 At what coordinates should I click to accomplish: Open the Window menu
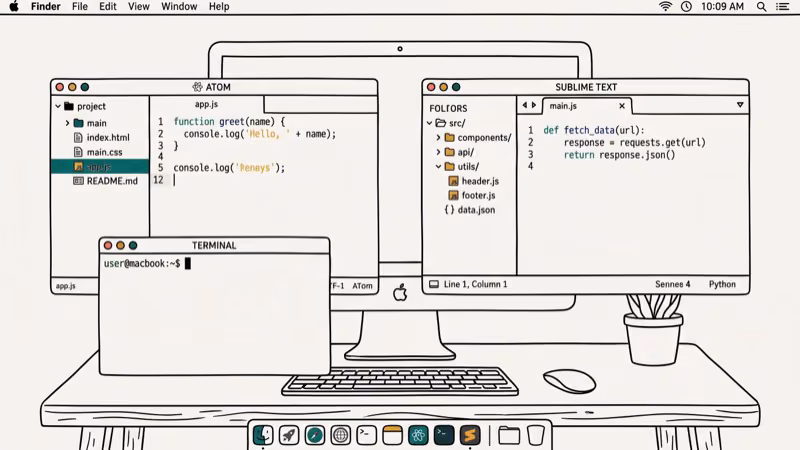tap(179, 7)
